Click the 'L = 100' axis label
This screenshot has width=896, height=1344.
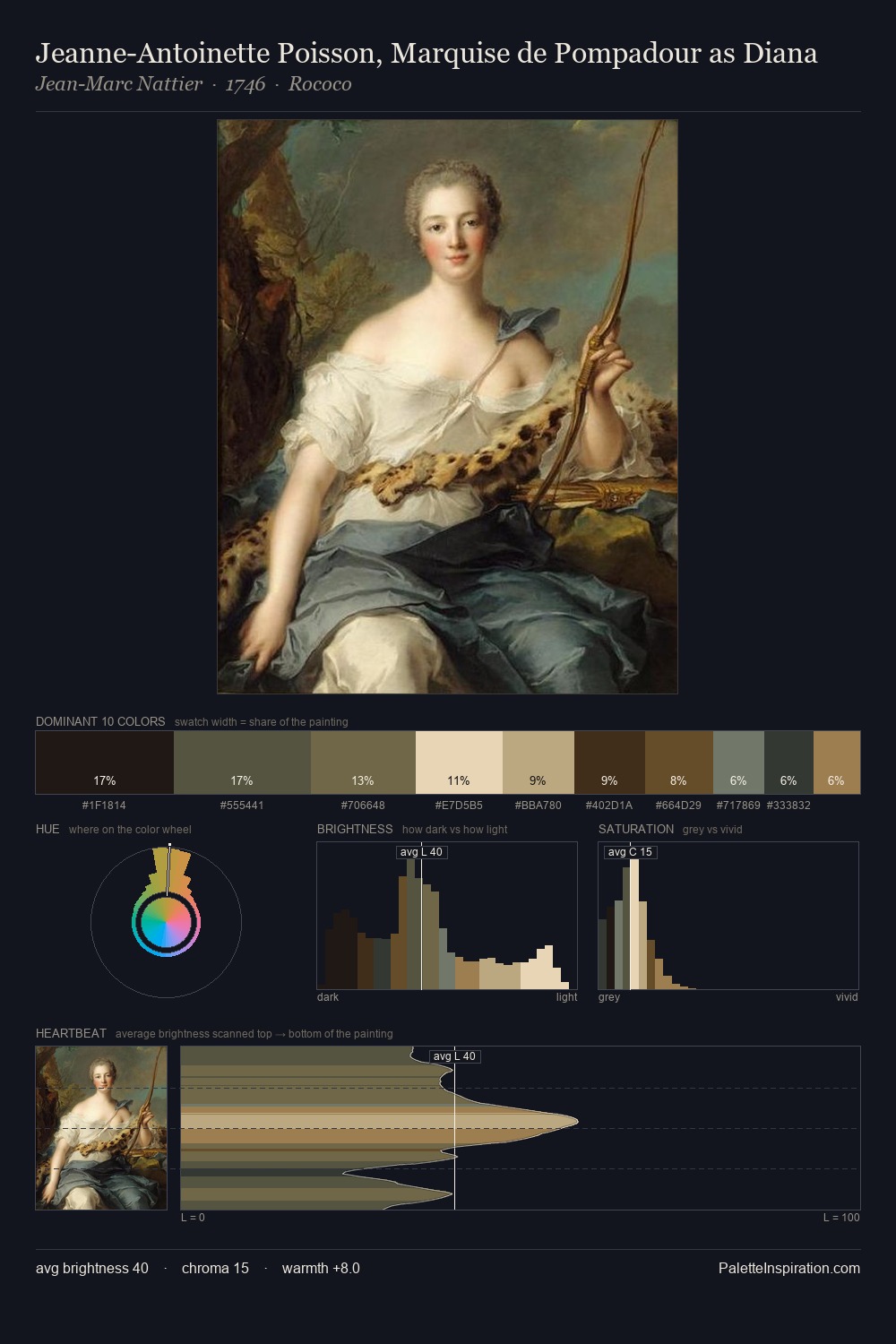[841, 1218]
